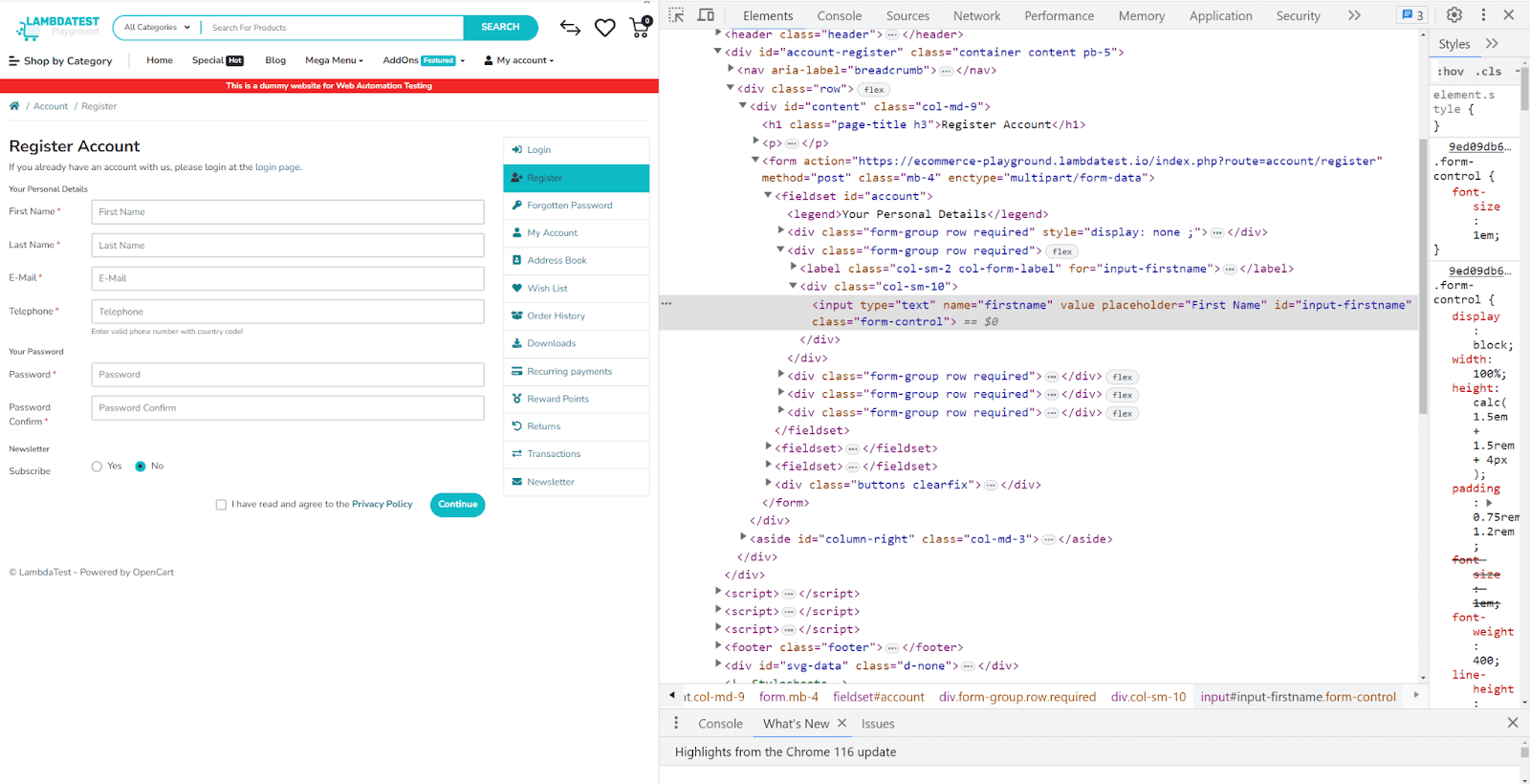Click the compare arrows icon
Viewport: 1530px width, 784px height.
click(570, 28)
